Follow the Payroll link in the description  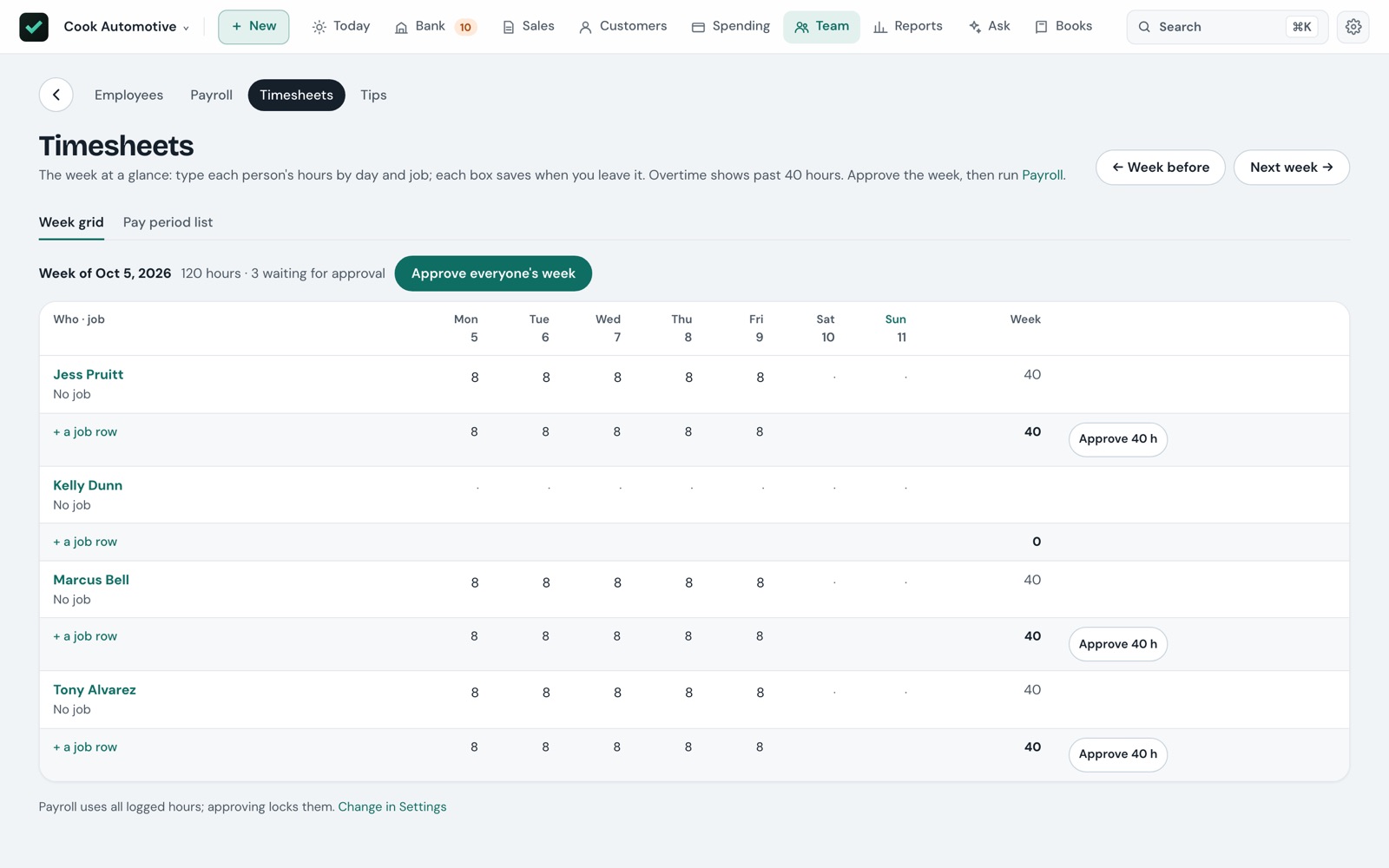click(x=1042, y=175)
